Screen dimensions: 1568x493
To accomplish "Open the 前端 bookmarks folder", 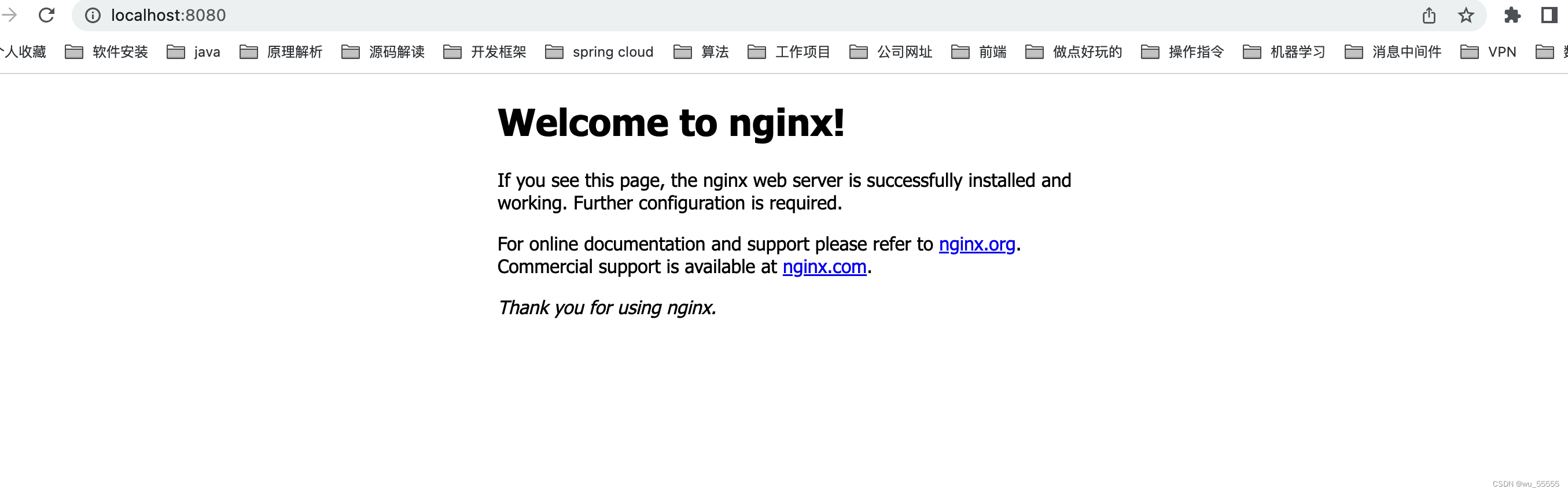I will click(979, 52).
